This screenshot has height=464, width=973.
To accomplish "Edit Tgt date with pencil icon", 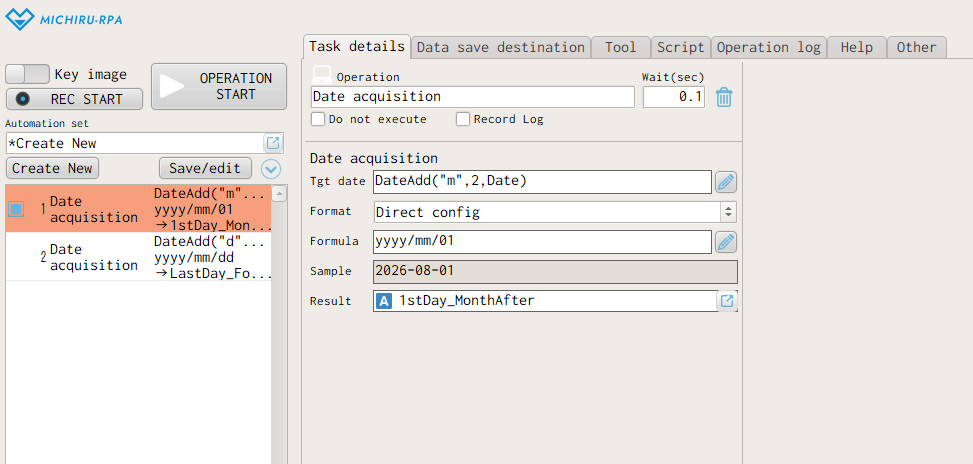I will tap(726, 182).
